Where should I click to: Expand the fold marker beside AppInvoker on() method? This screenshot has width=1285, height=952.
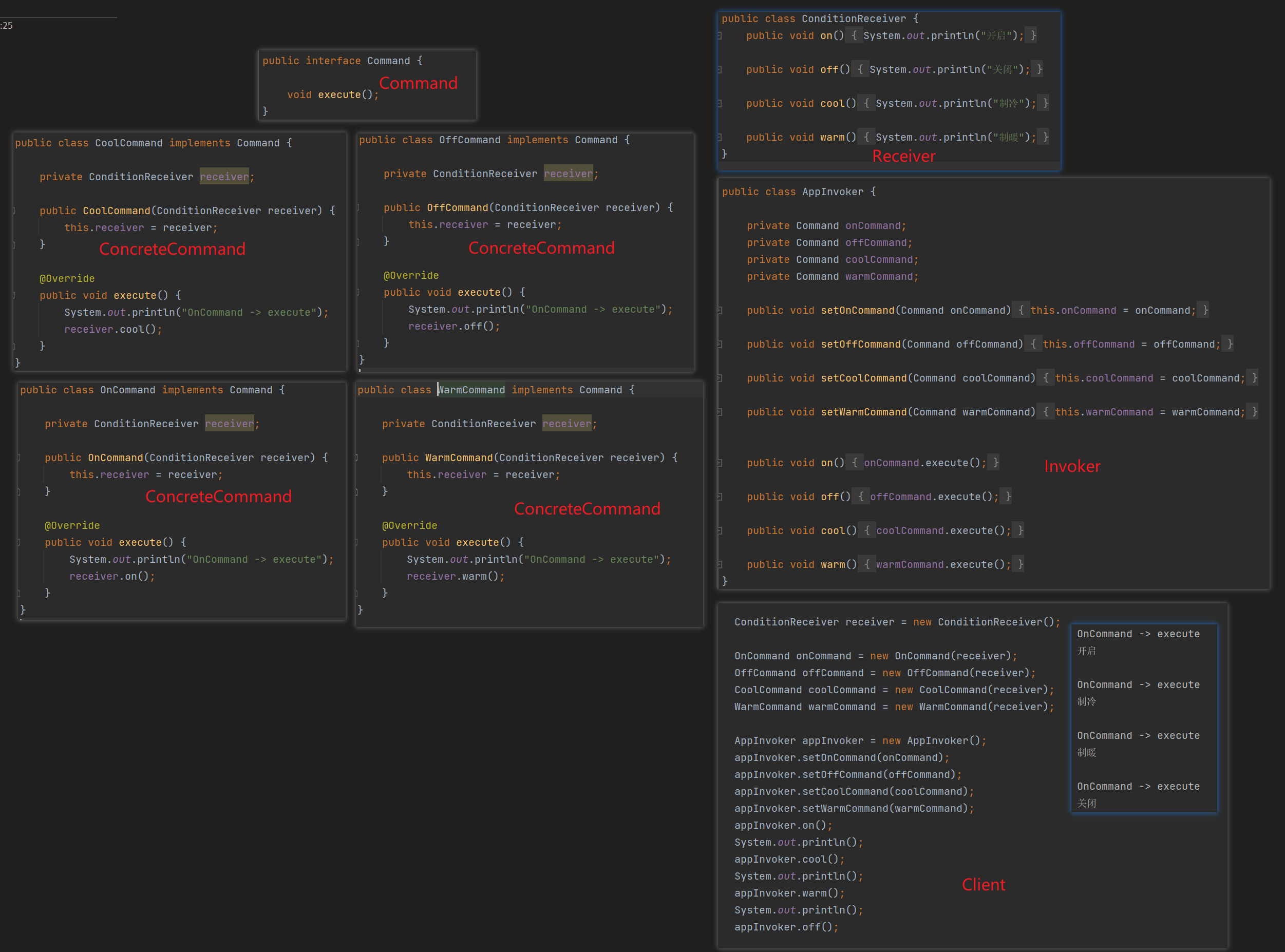click(720, 463)
